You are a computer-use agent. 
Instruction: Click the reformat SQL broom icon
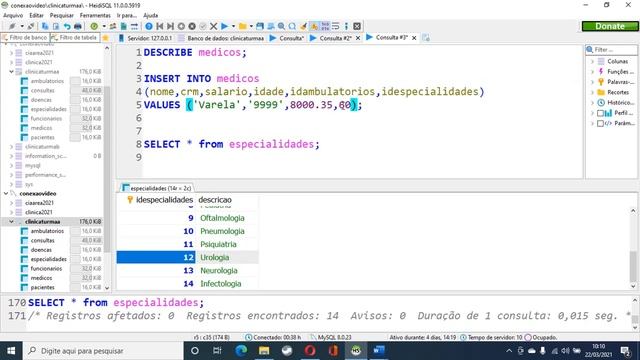[x=303, y=26]
